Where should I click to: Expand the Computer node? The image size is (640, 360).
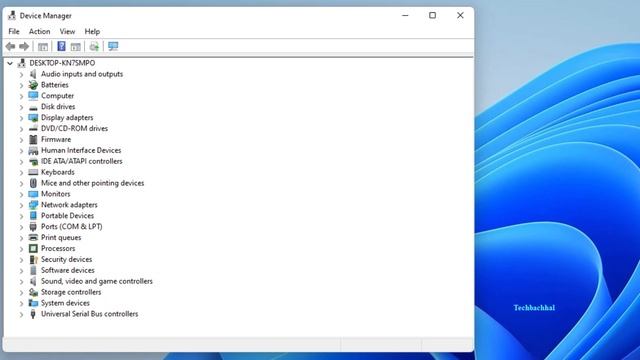(21, 96)
